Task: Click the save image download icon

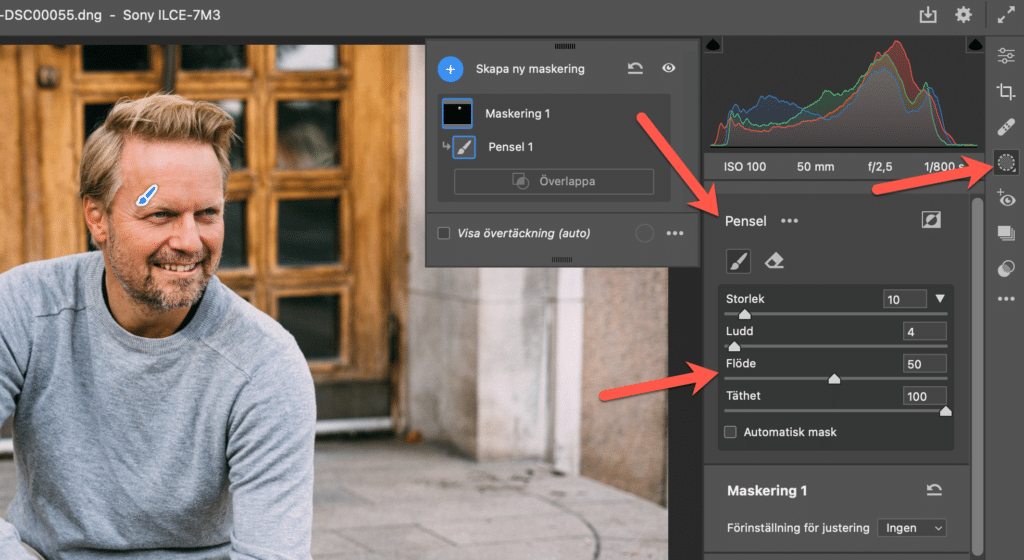Action: 928,15
